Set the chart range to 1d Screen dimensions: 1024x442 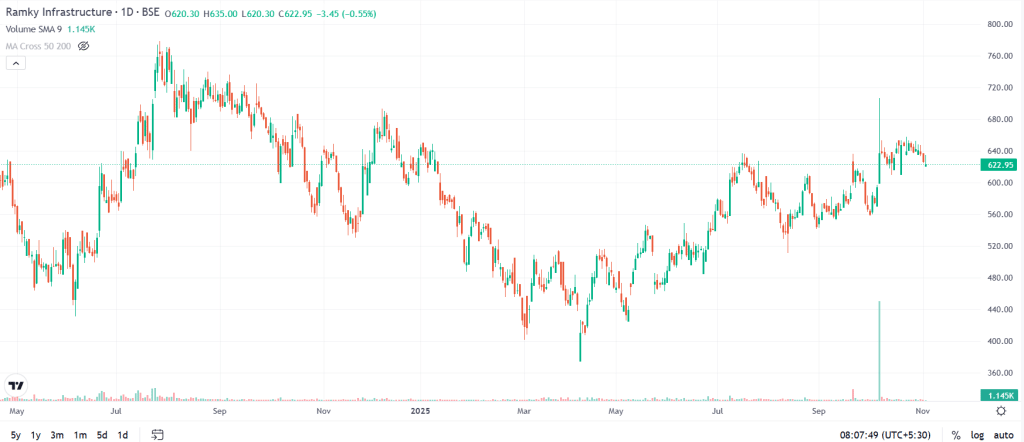(123, 435)
